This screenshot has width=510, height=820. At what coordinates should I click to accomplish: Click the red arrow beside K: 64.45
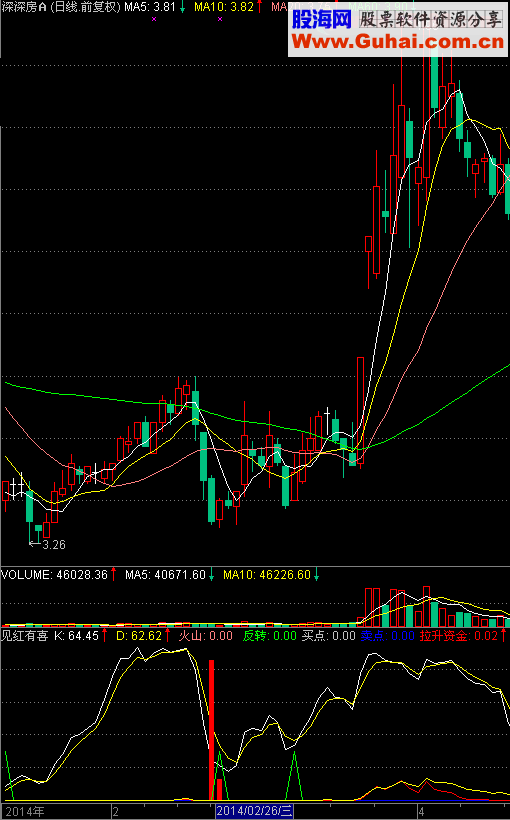[104, 636]
